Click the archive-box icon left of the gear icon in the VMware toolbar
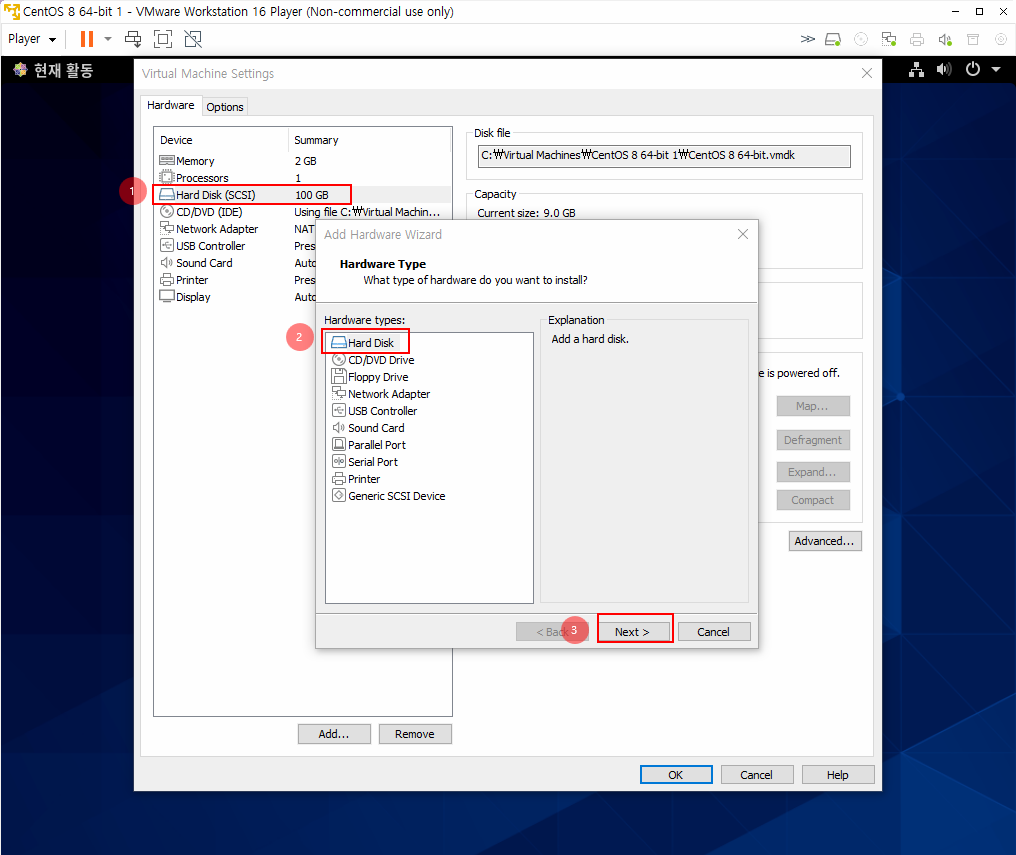 (973, 40)
